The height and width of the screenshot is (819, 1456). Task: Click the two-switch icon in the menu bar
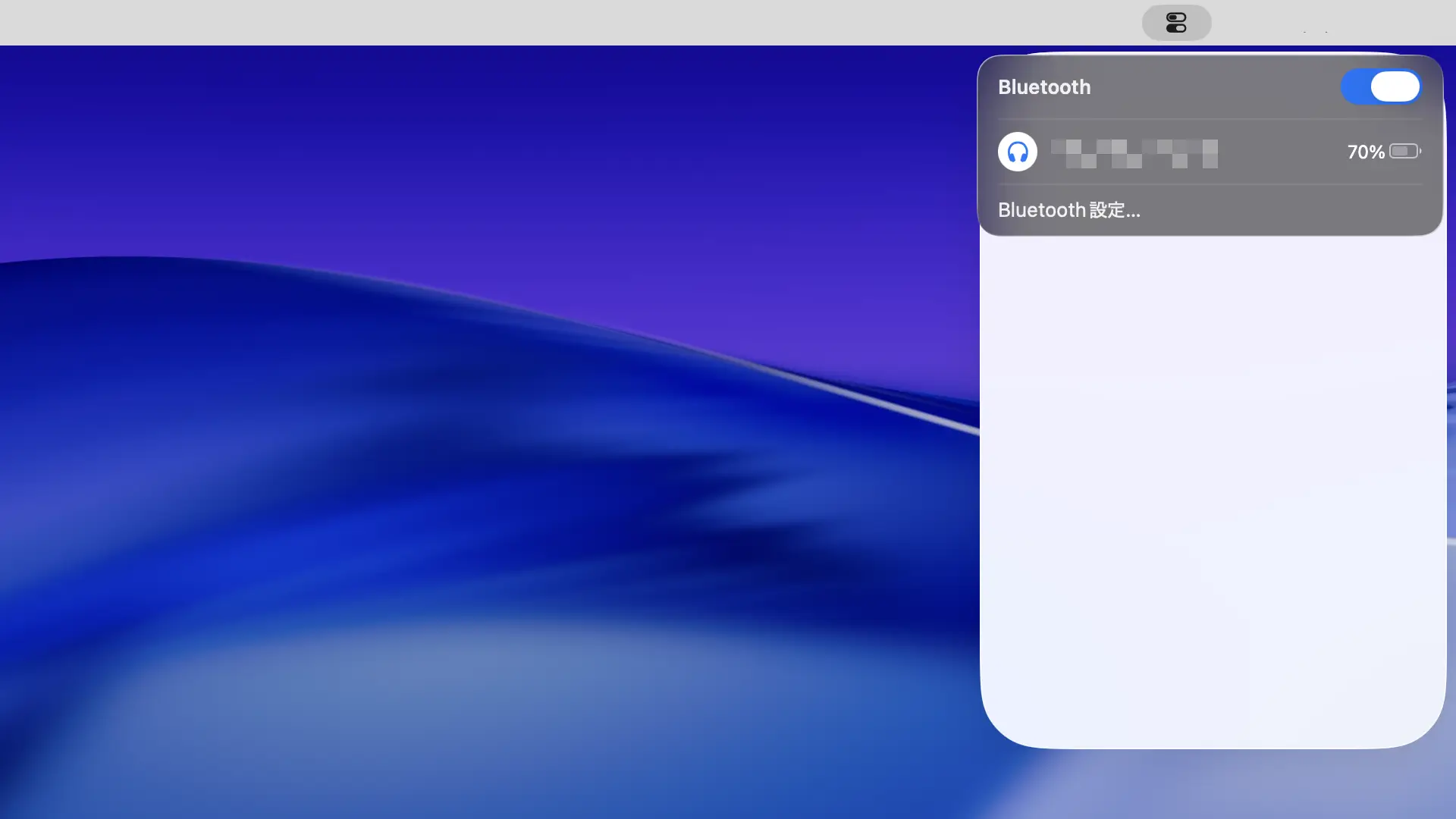tap(1176, 23)
